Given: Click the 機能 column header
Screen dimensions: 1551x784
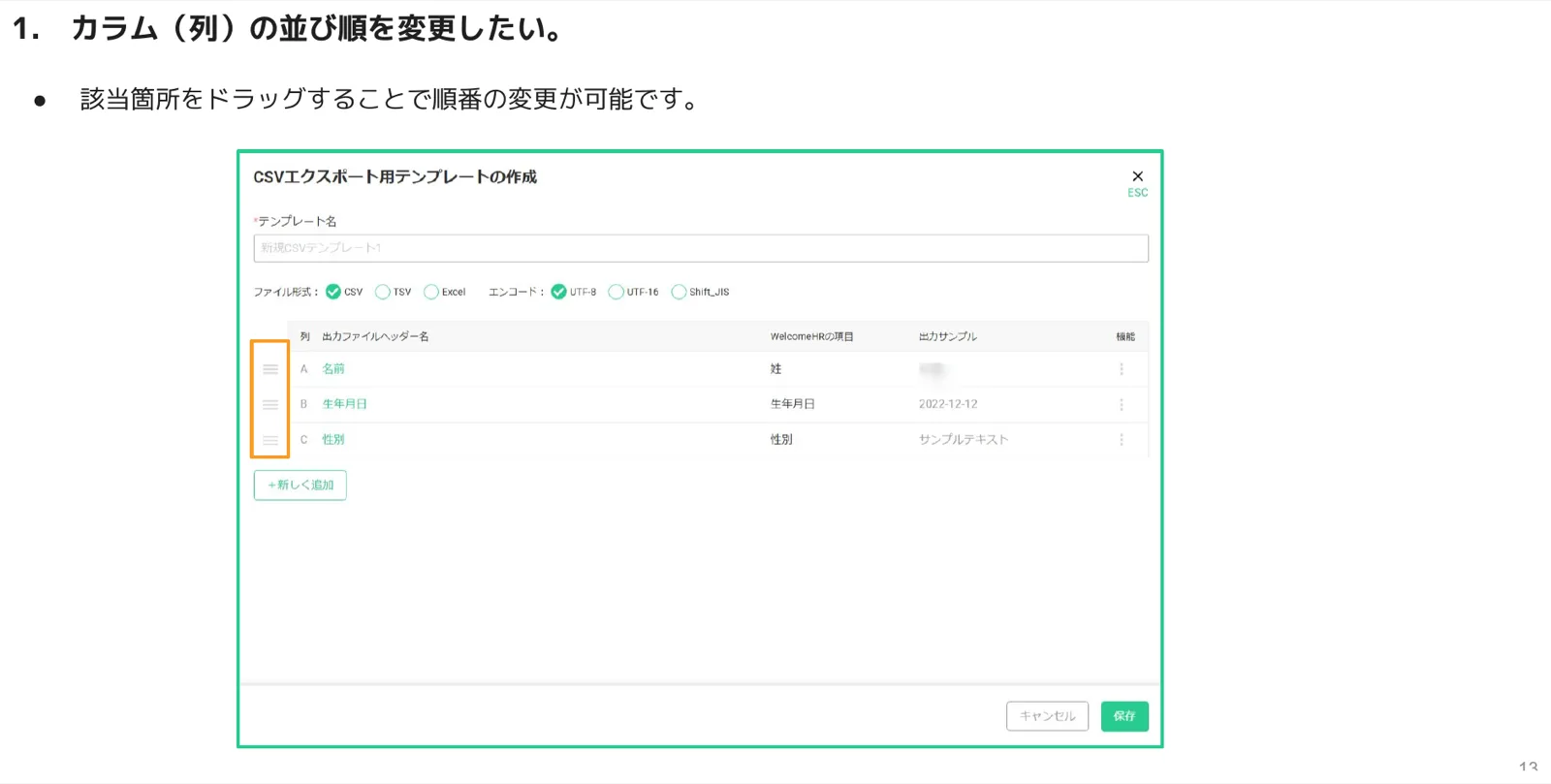Looking at the screenshot, I should (x=1125, y=336).
